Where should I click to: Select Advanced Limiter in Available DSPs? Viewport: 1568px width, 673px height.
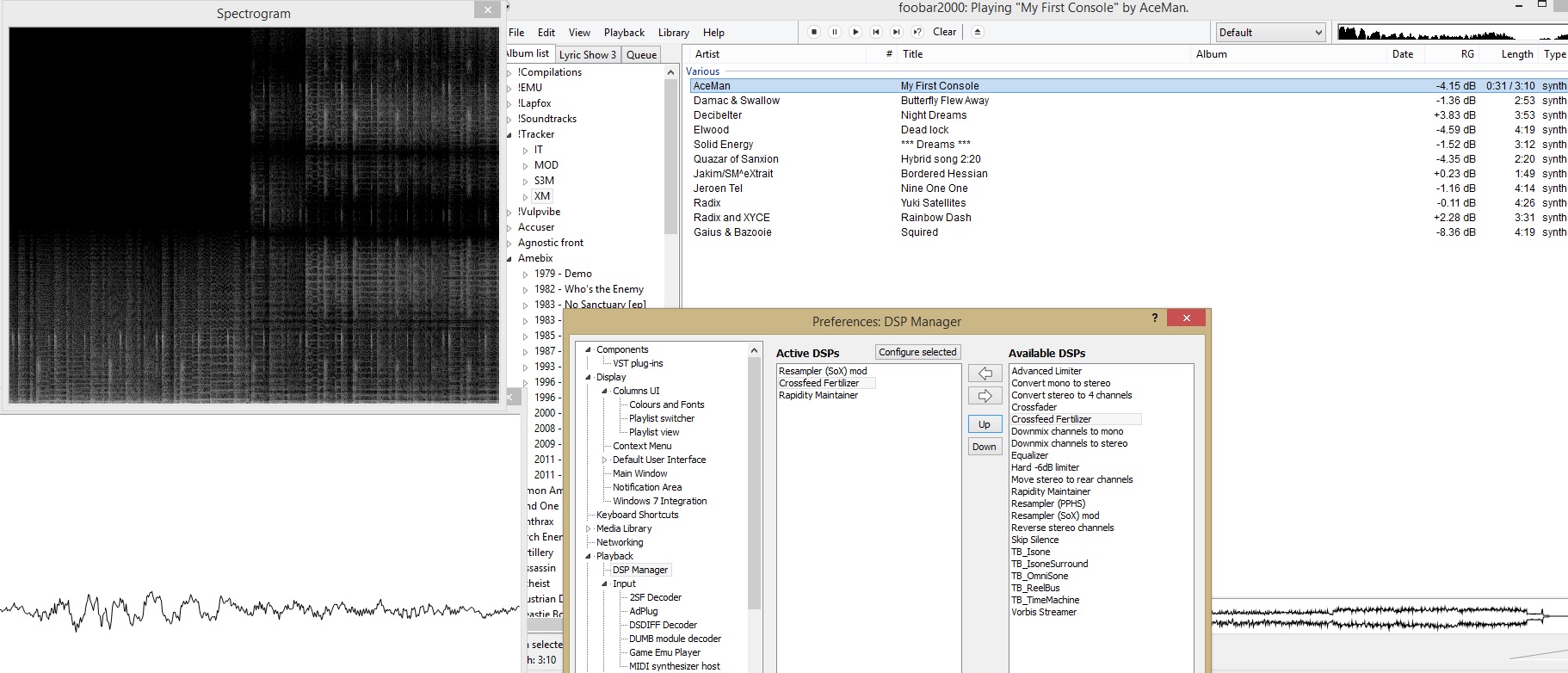tap(1046, 371)
